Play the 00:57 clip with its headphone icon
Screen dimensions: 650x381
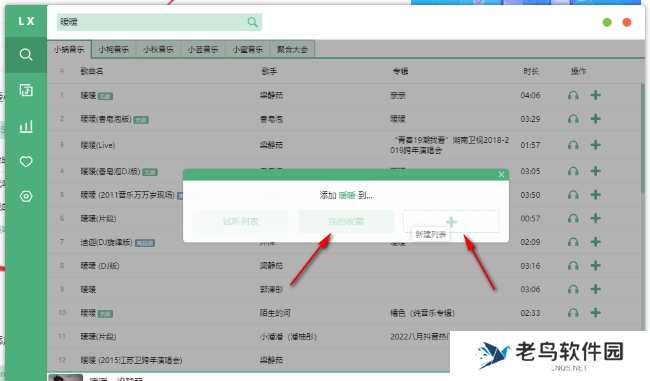coord(573,218)
